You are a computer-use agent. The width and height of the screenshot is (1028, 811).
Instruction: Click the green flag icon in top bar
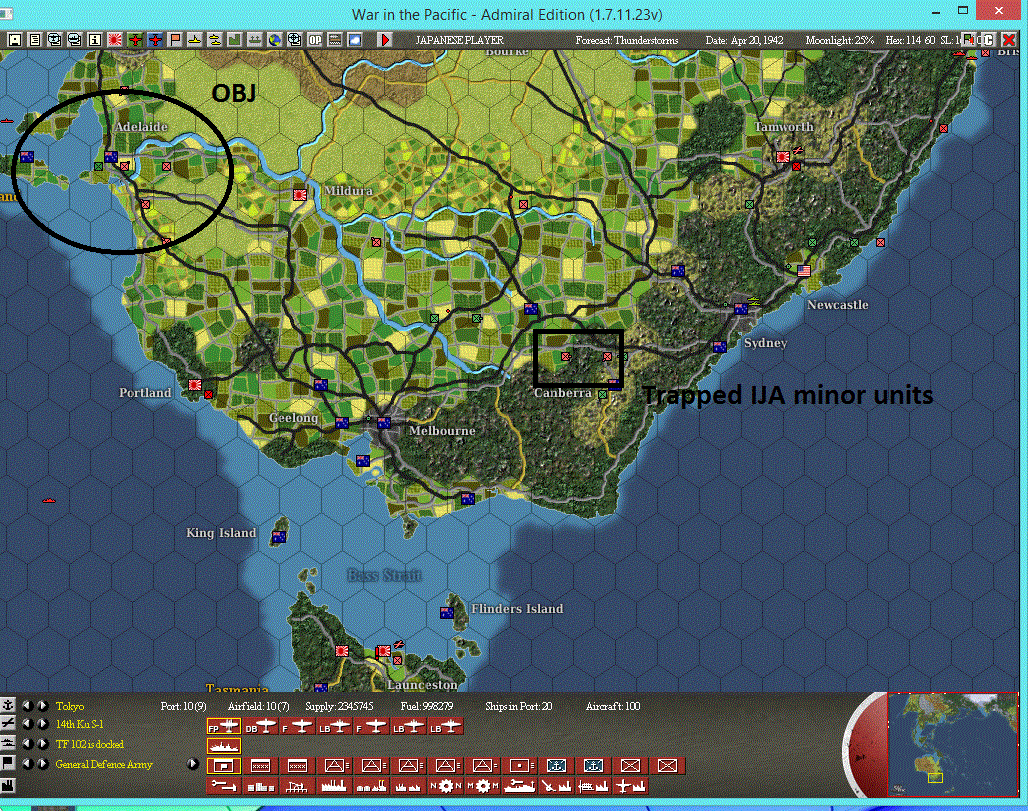[968, 40]
